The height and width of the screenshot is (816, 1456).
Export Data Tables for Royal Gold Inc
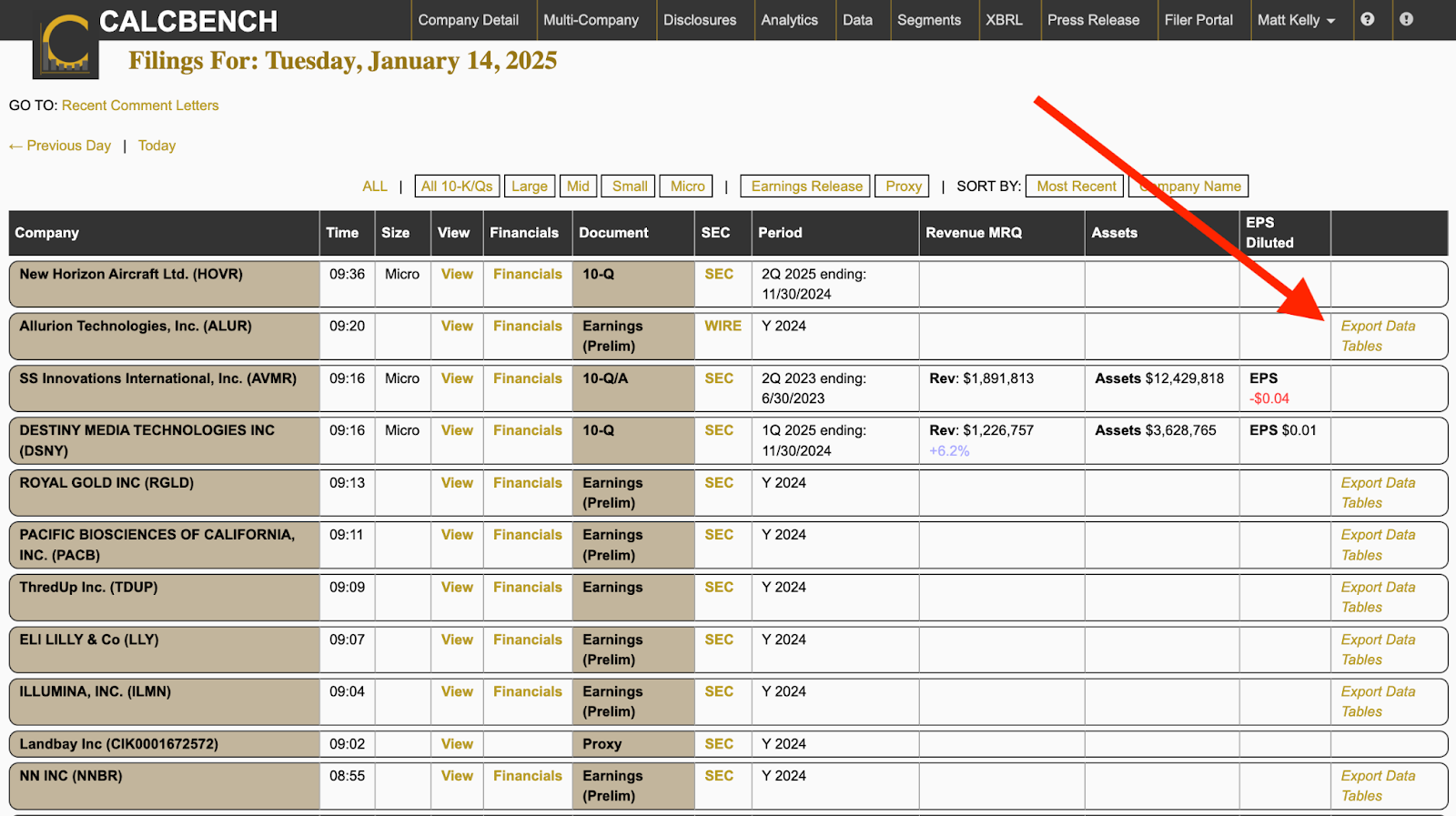[x=1378, y=493]
